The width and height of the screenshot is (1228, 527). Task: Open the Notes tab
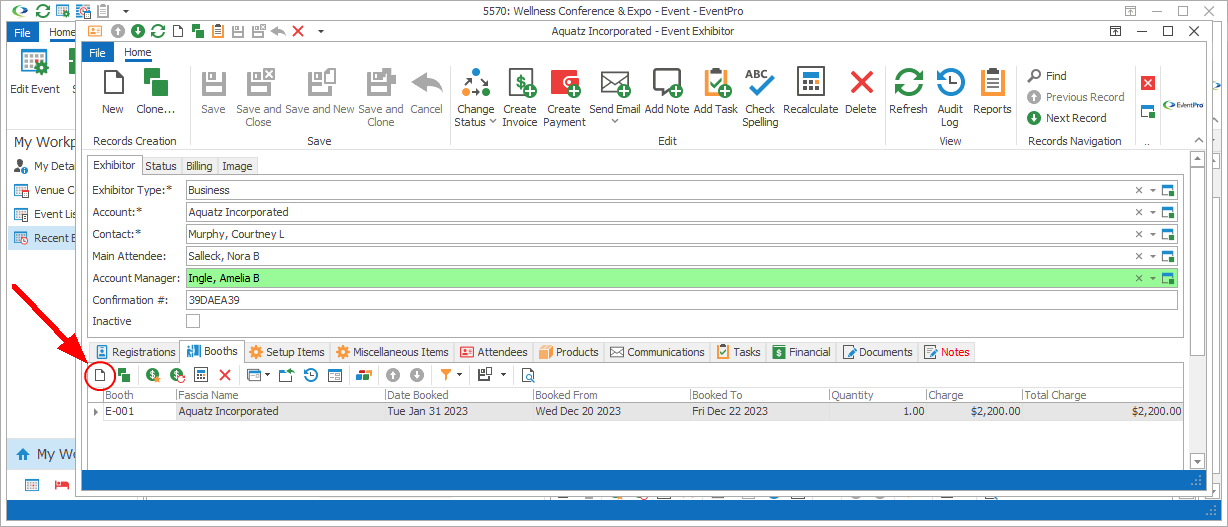point(946,352)
